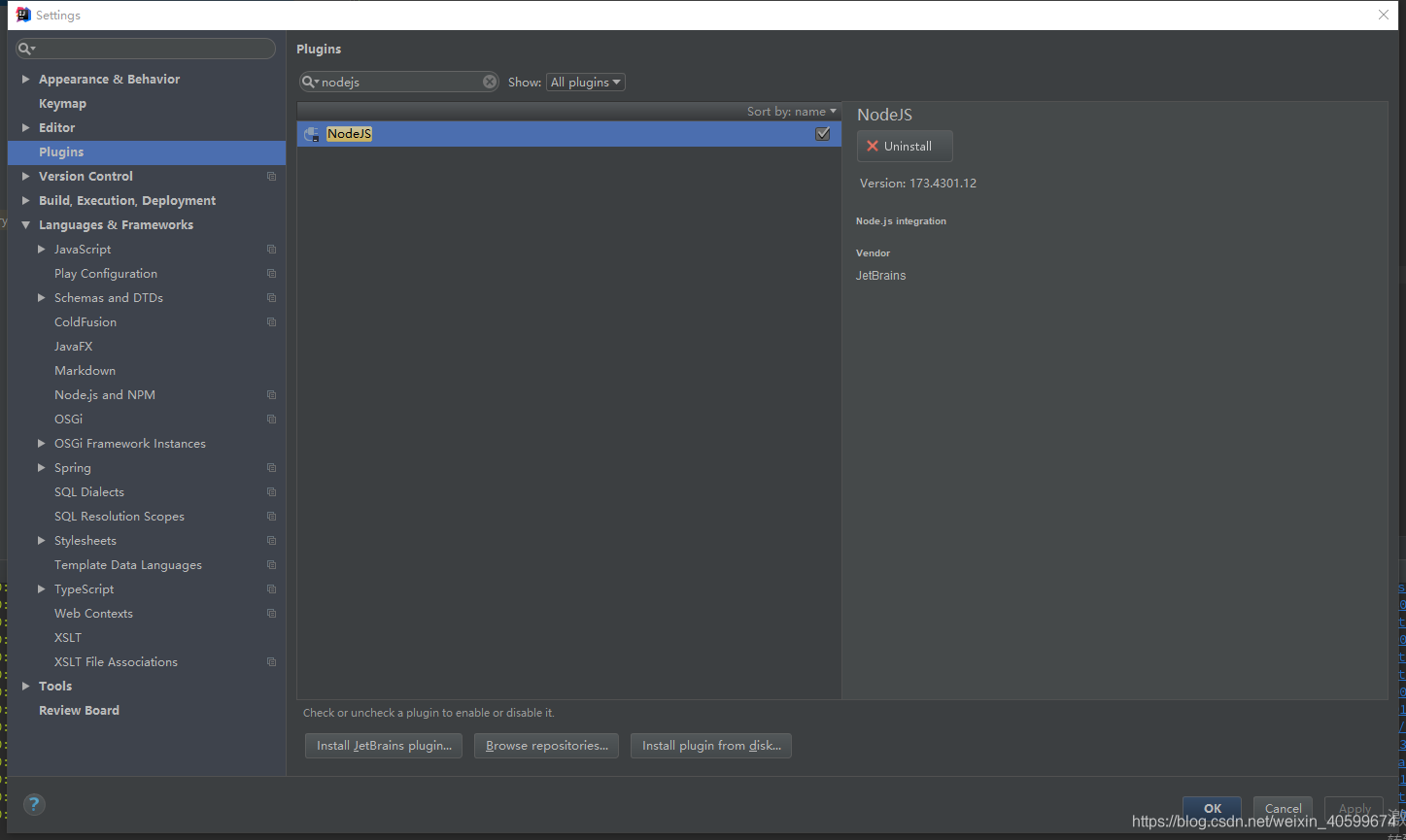Open Web Contexts settings page
The image size is (1406, 840).
[x=93, y=613]
